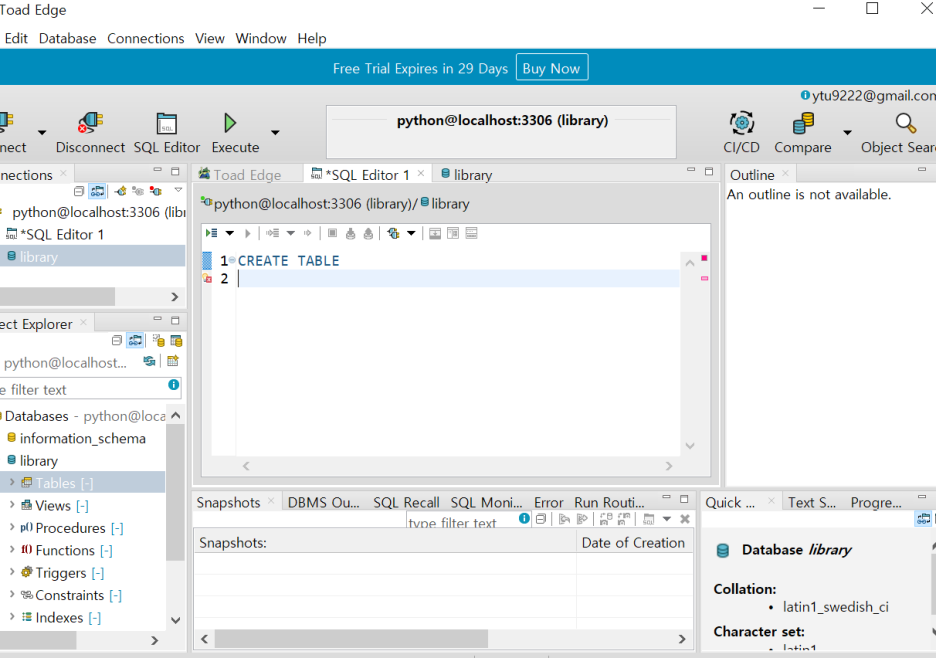Image resolution: width=936 pixels, height=658 pixels.
Task: Collapse all in the Connections panel
Action: 79,191
